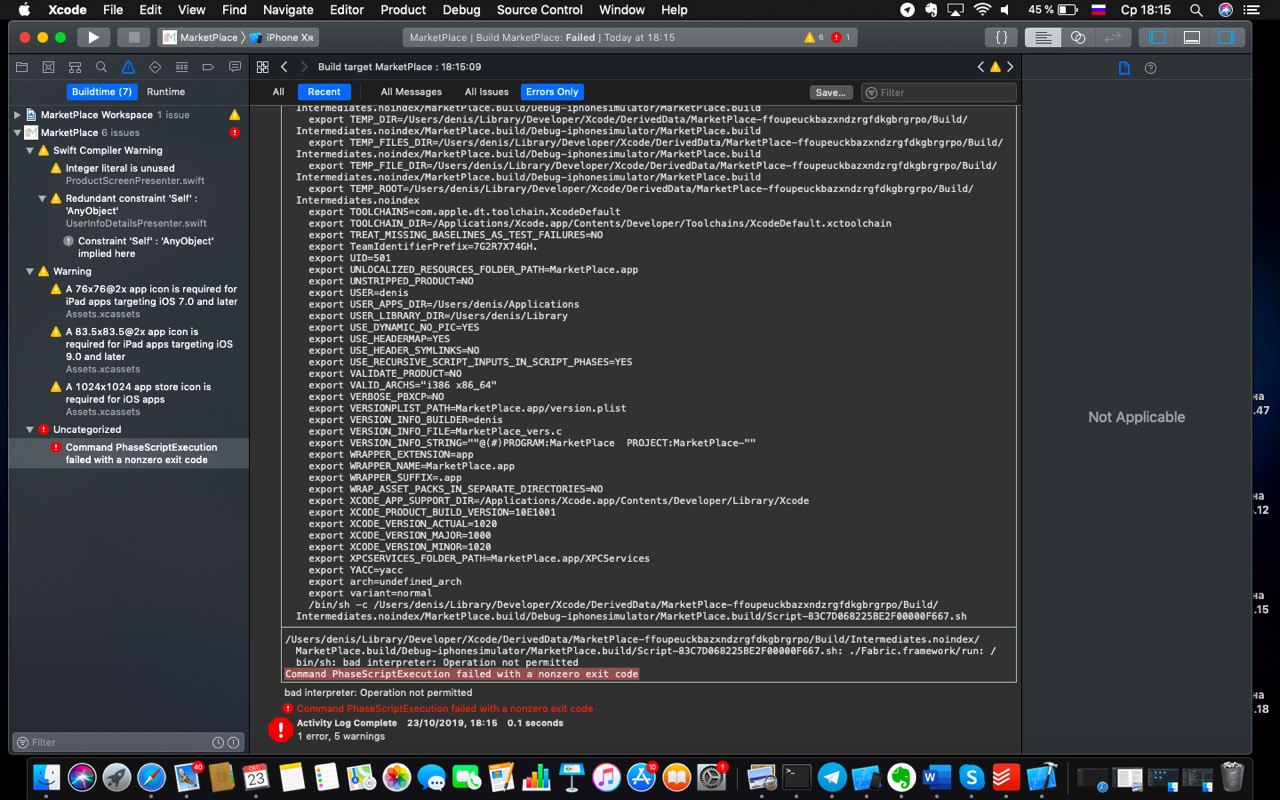The height and width of the screenshot is (800, 1280).
Task: Open the MarketPlace scheme selector
Action: click(200, 37)
